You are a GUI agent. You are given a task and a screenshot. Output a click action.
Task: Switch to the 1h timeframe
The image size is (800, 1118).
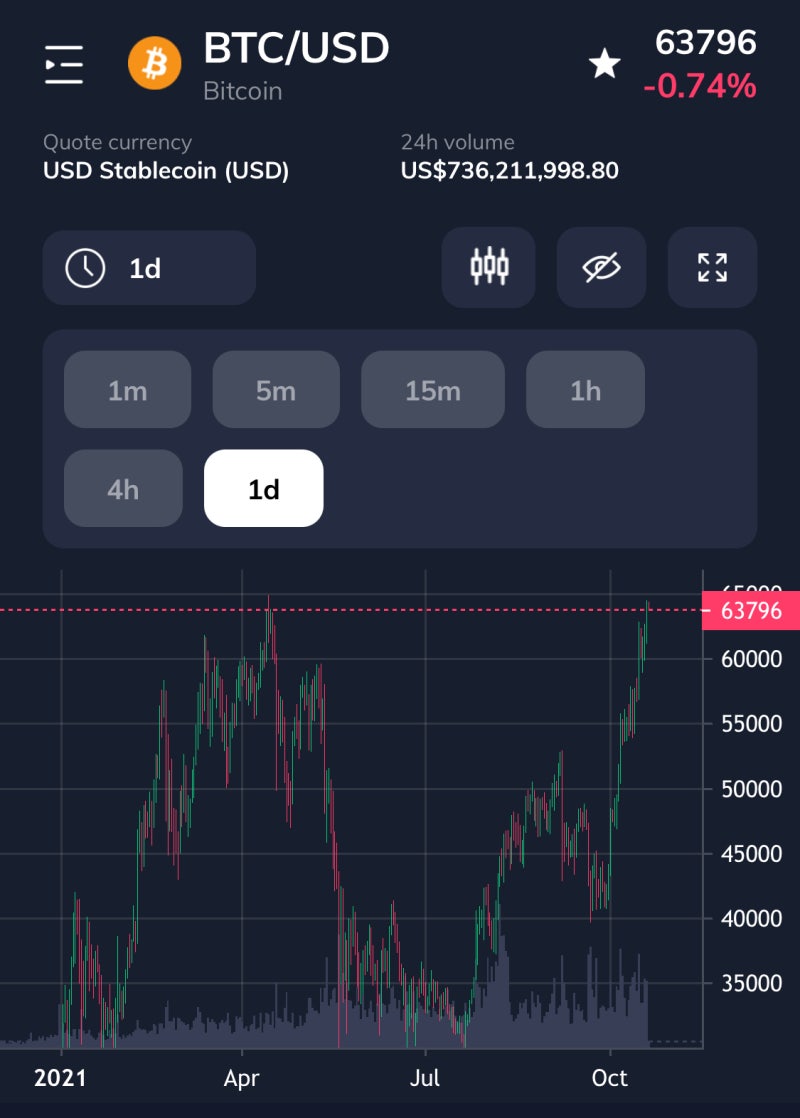[x=585, y=390]
